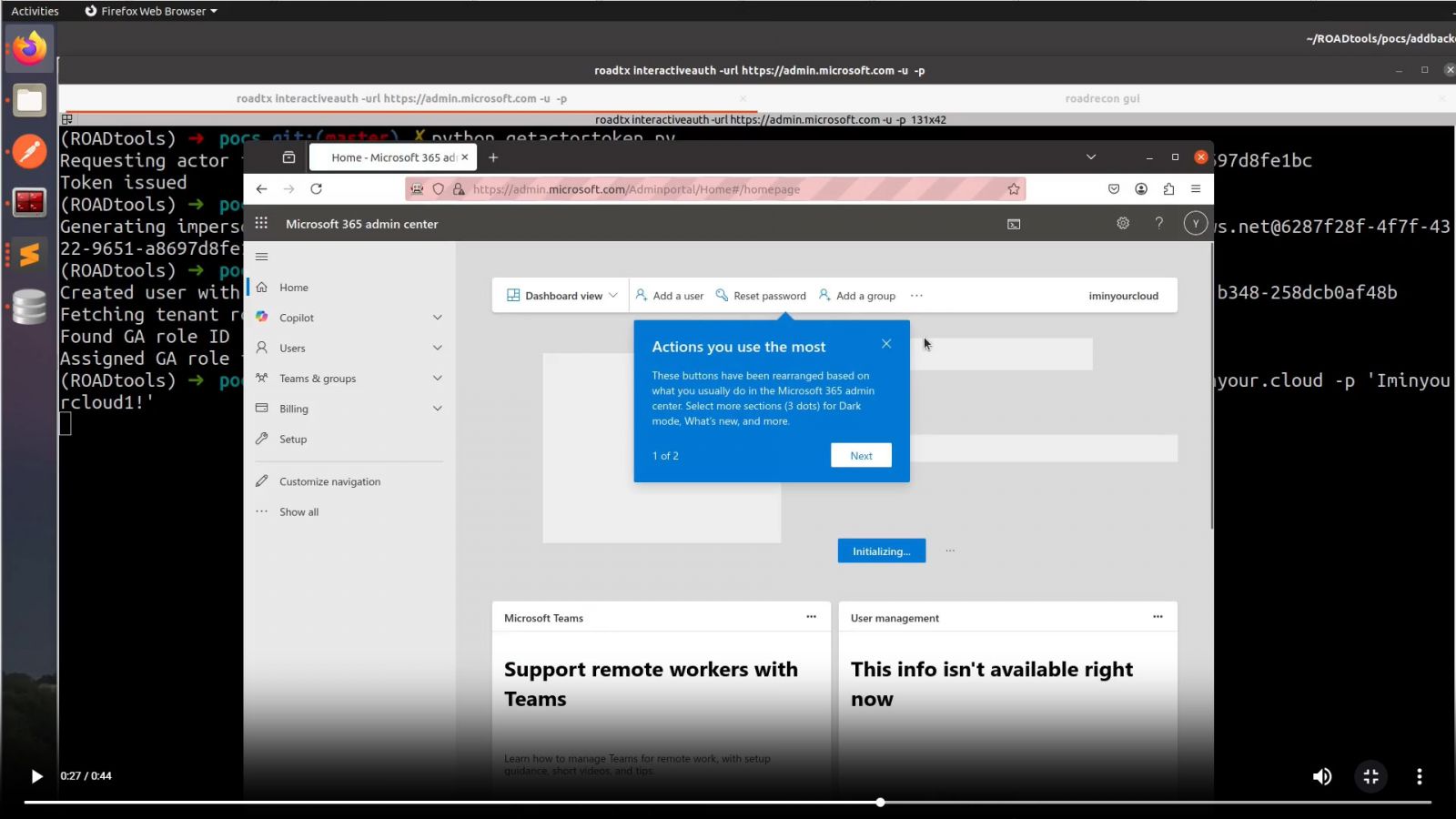Open the help question mark icon
Image resolution: width=1456 pixels, height=819 pixels.
point(1158,223)
